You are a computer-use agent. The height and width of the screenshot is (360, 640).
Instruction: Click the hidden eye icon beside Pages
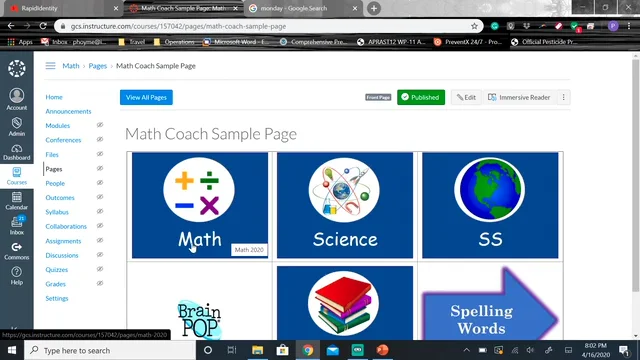coord(100,168)
